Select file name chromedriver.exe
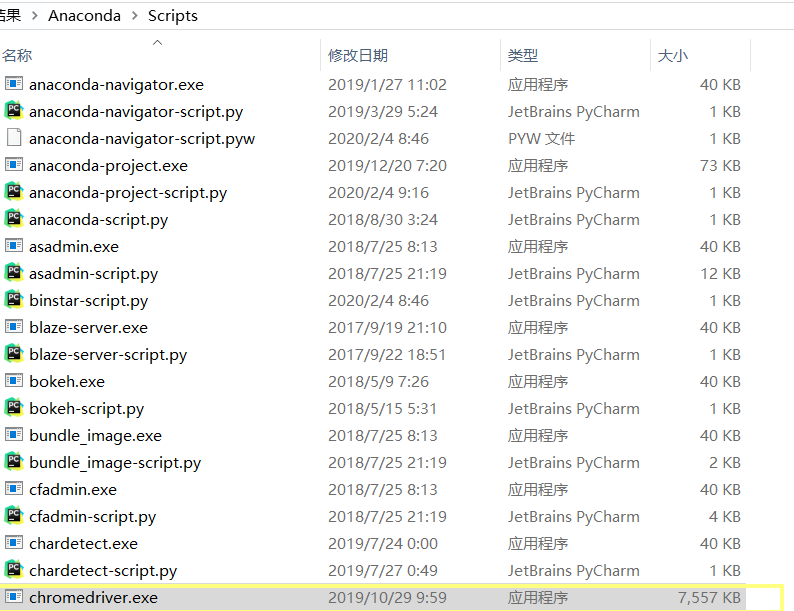The height and width of the screenshot is (611, 794). coord(94,598)
